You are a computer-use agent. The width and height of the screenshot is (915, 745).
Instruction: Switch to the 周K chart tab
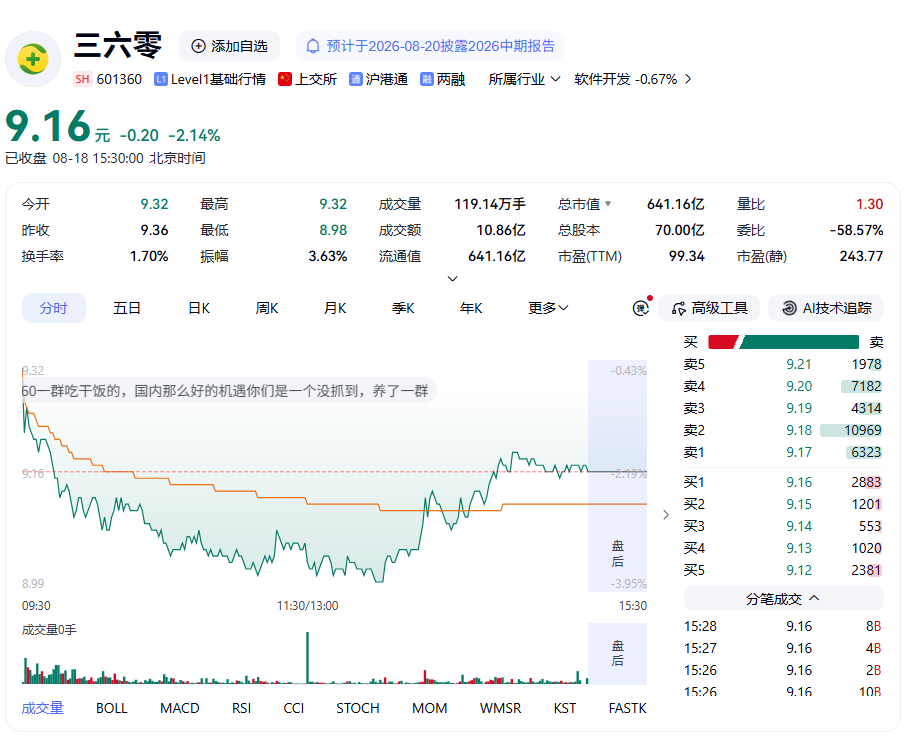pos(267,308)
